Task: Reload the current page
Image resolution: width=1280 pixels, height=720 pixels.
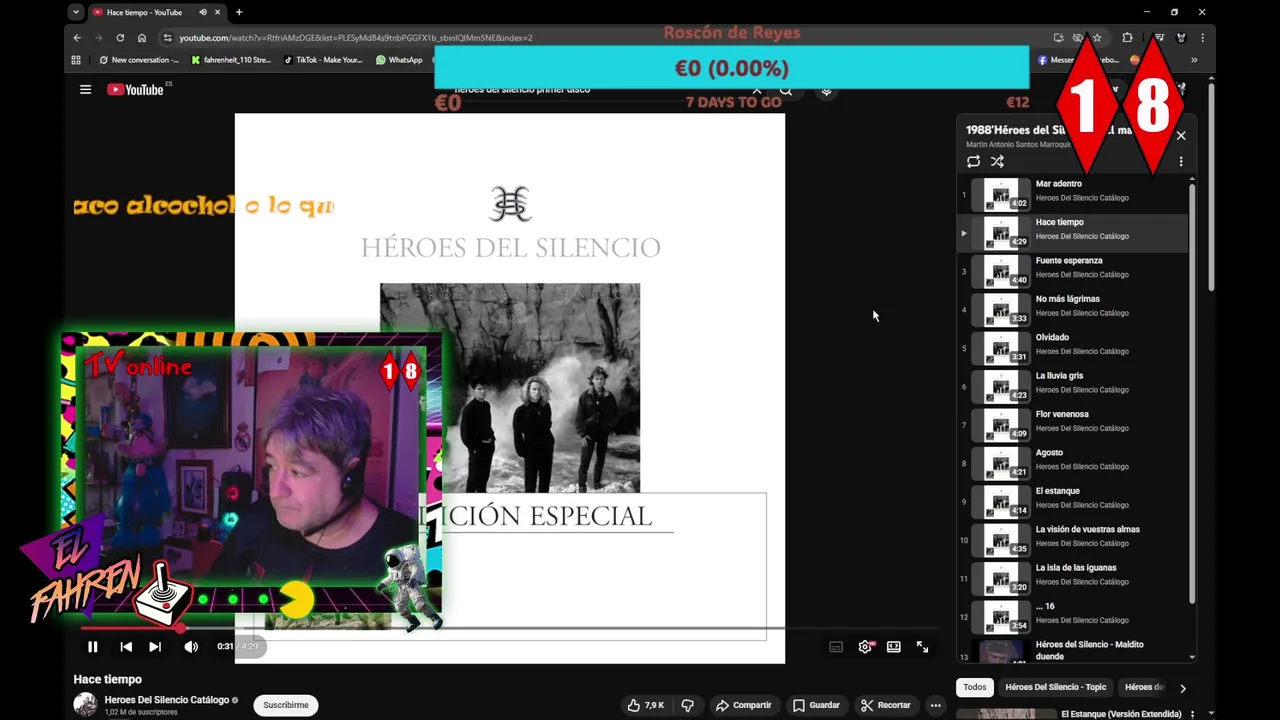Action: (120, 38)
